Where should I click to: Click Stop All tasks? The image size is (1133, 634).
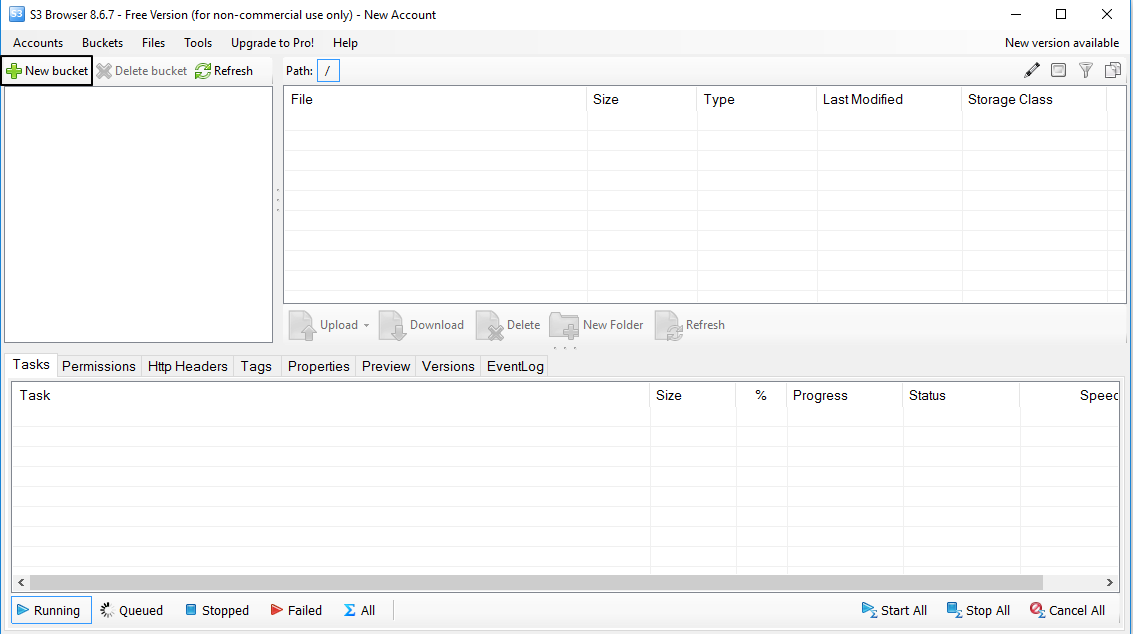click(x=978, y=610)
